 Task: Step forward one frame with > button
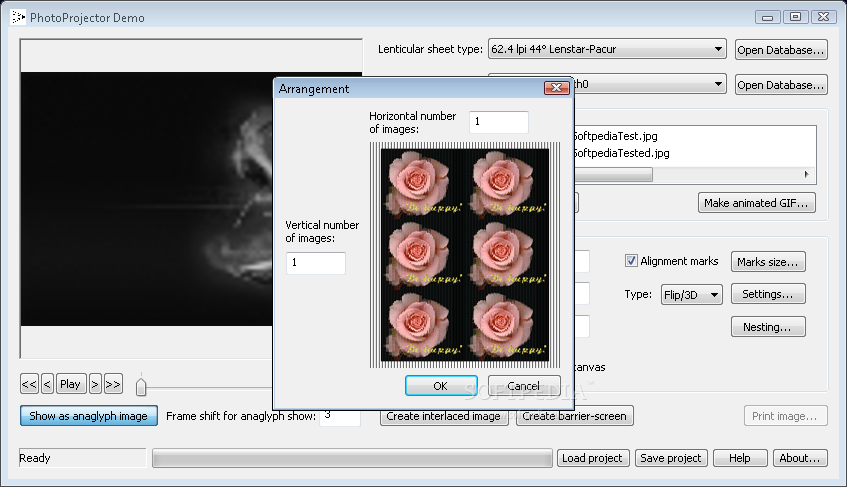coord(95,384)
